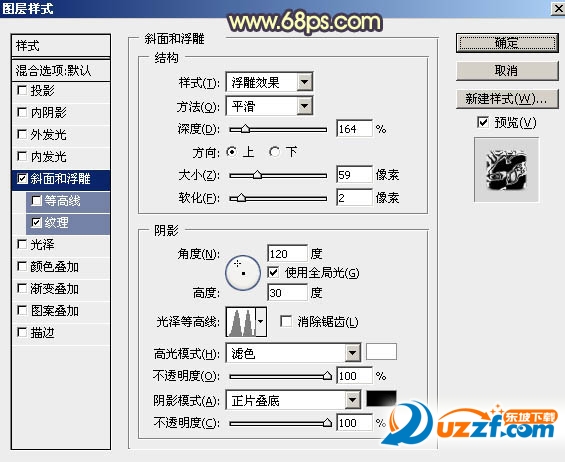Enable the 等高线 checkbox
Image resolution: width=565 pixels, height=462 pixels.
point(36,200)
